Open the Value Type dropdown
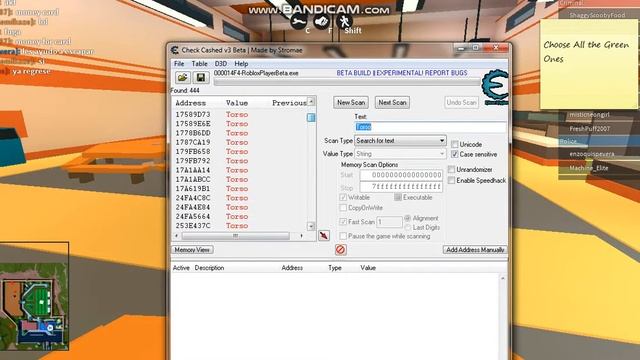 pyautogui.click(x=400, y=154)
